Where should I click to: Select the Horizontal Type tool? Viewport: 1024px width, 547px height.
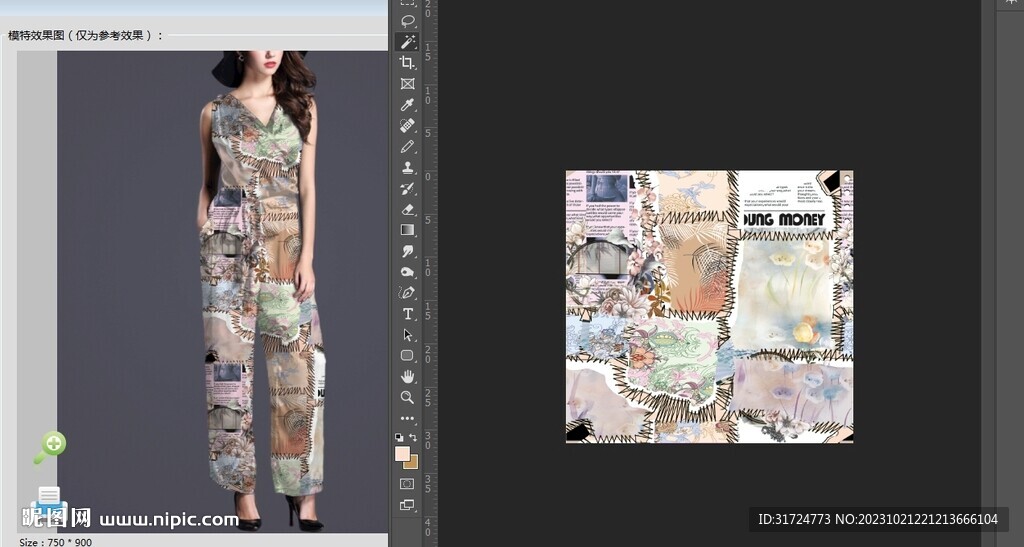point(407,314)
